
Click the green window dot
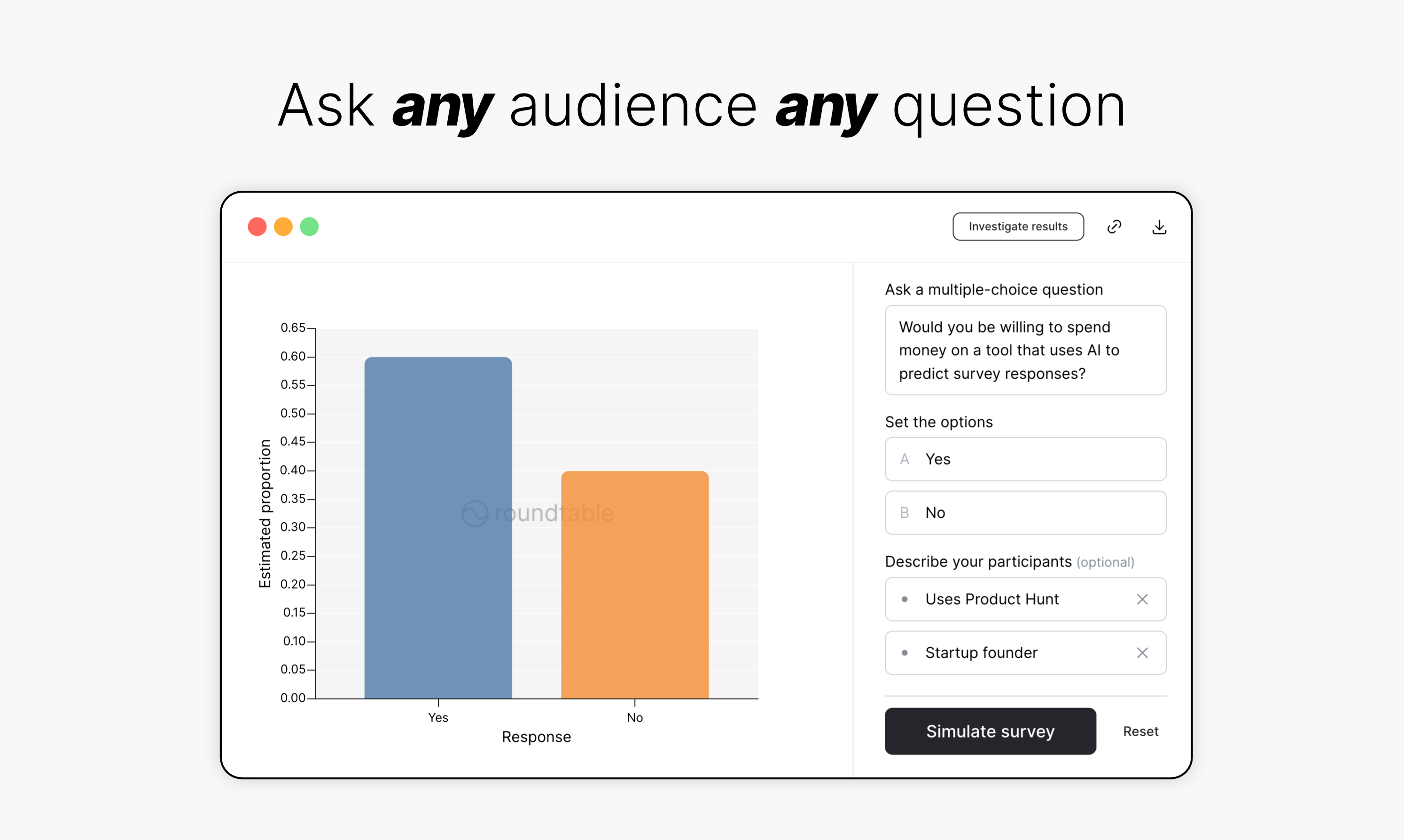pyautogui.click(x=309, y=226)
